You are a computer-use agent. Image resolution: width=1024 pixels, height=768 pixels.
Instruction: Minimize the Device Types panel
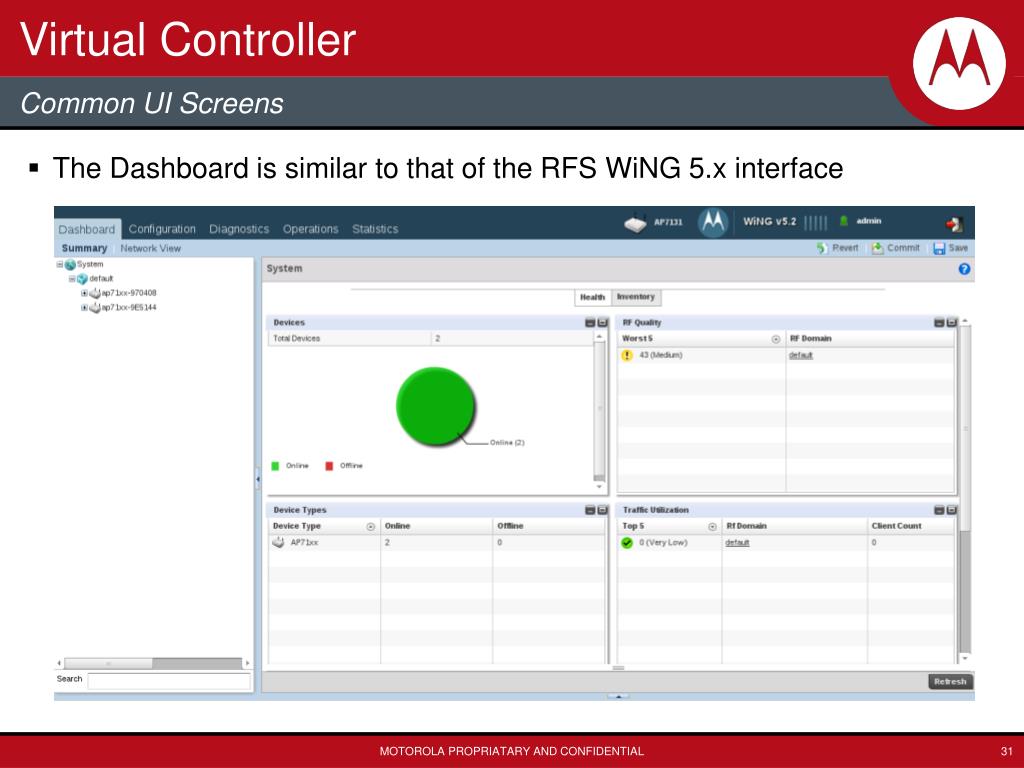tap(590, 510)
